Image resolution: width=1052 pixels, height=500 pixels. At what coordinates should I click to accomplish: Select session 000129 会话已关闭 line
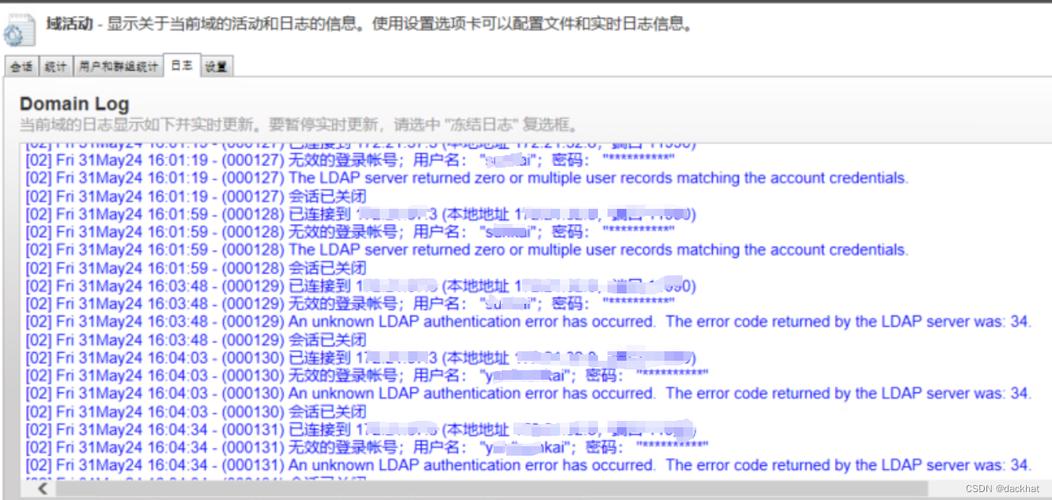point(196,340)
